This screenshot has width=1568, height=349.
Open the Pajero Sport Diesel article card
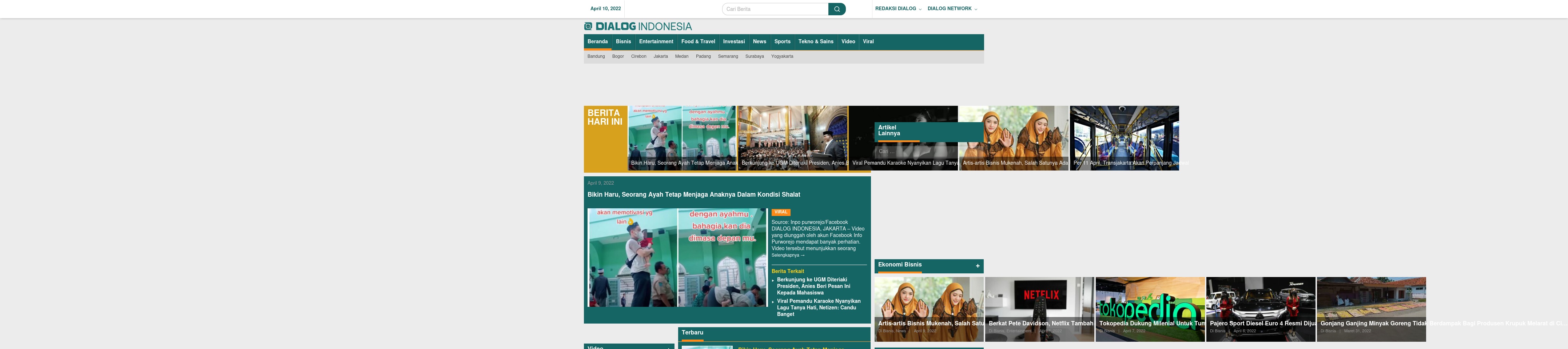(x=1261, y=309)
